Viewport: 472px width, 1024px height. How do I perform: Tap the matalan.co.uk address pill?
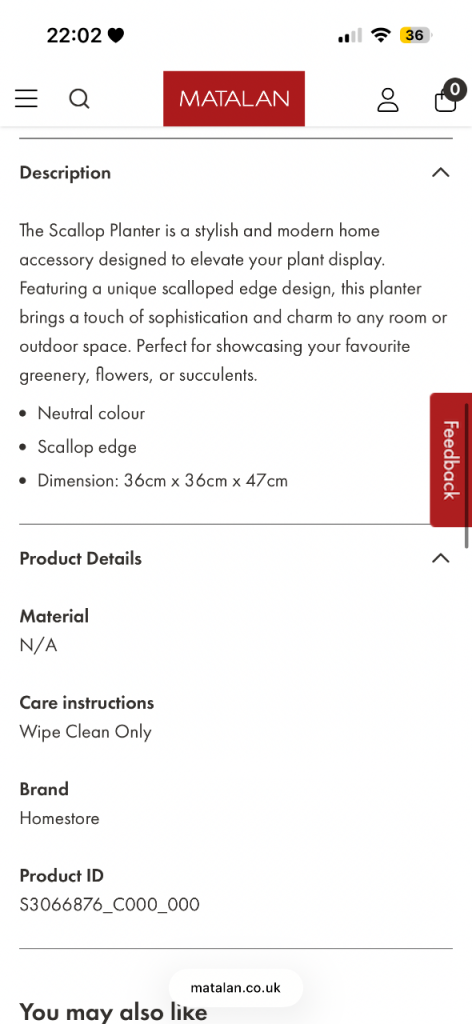236,987
